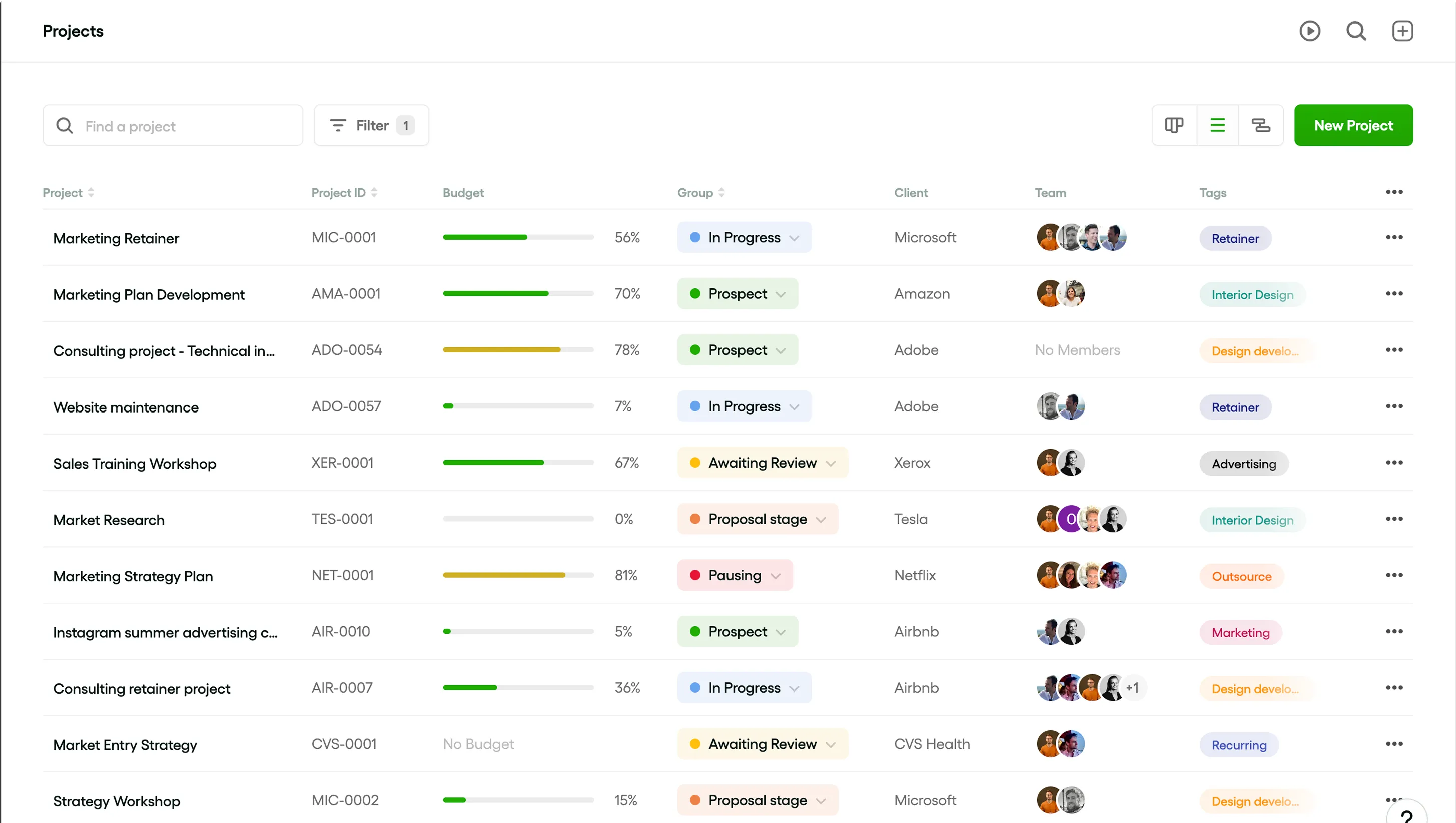Image resolution: width=1456 pixels, height=823 pixels.
Task: Click the New Project button
Action: coord(1353,125)
